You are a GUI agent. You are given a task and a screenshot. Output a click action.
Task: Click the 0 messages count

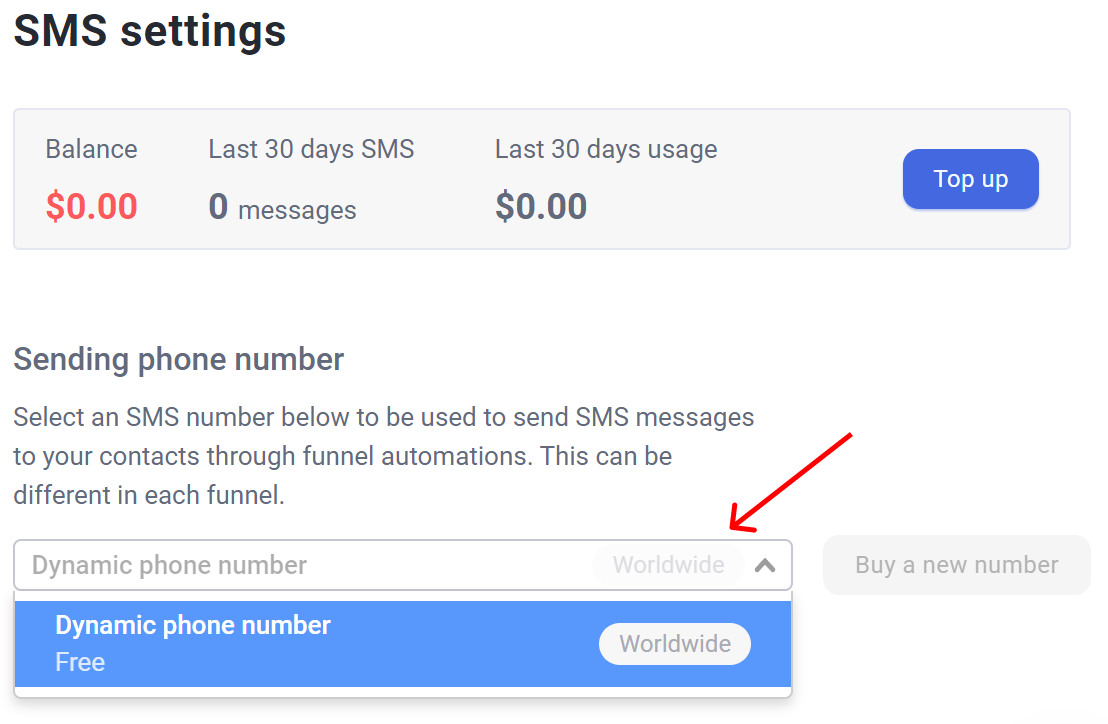click(x=282, y=208)
